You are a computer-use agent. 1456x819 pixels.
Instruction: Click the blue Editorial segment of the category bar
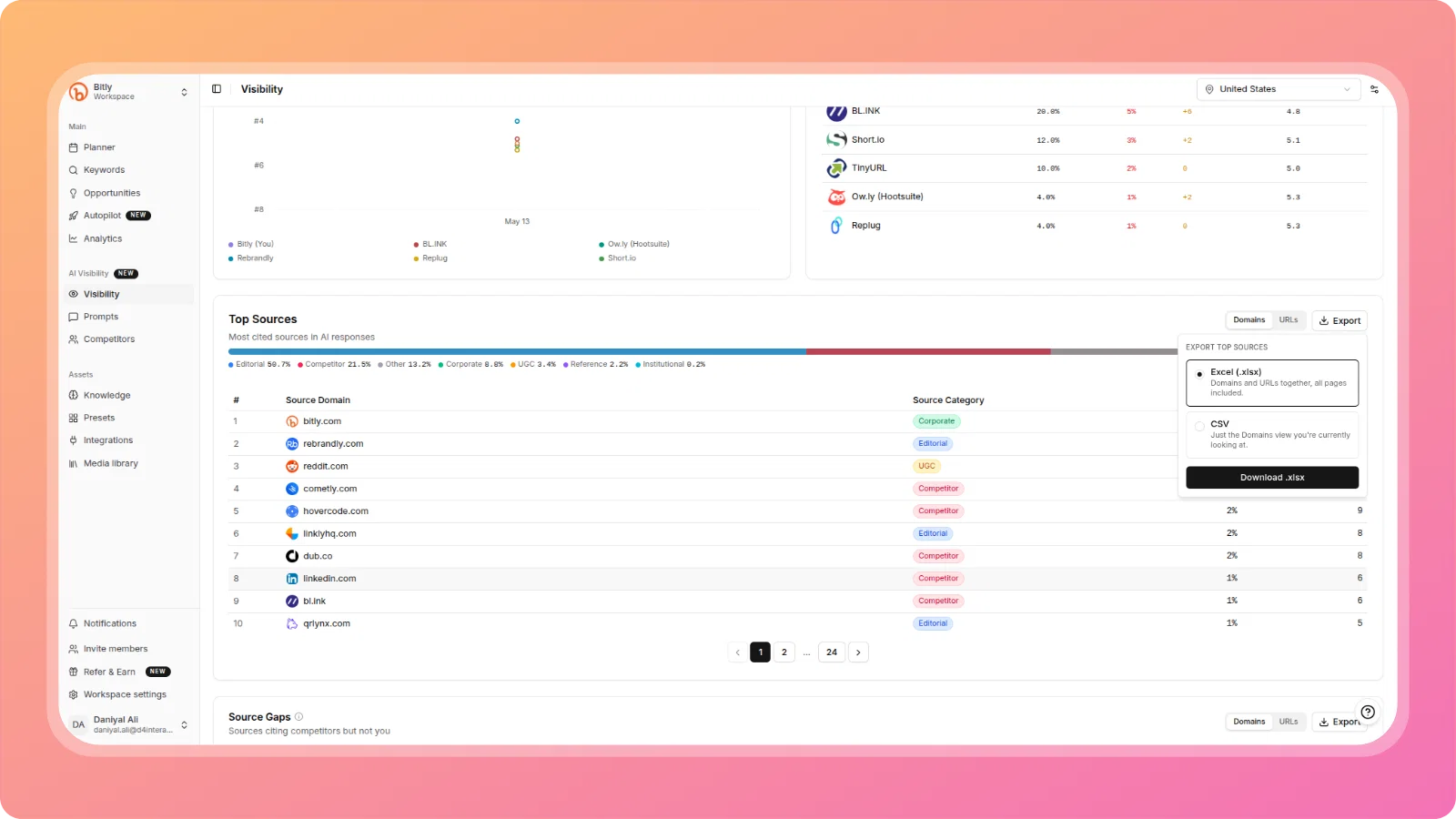(x=517, y=351)
